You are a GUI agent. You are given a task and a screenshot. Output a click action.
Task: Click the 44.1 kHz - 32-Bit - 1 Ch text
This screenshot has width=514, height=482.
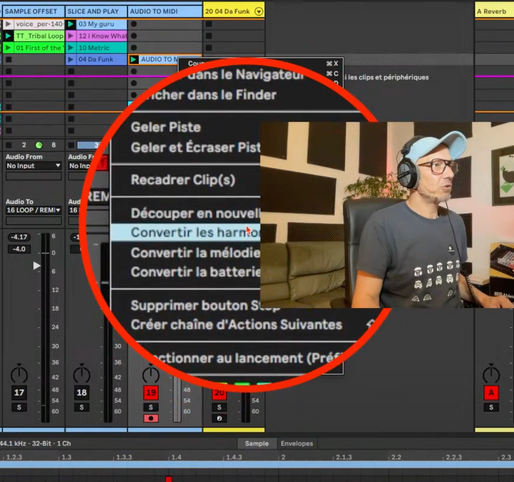tap(35, 444)
